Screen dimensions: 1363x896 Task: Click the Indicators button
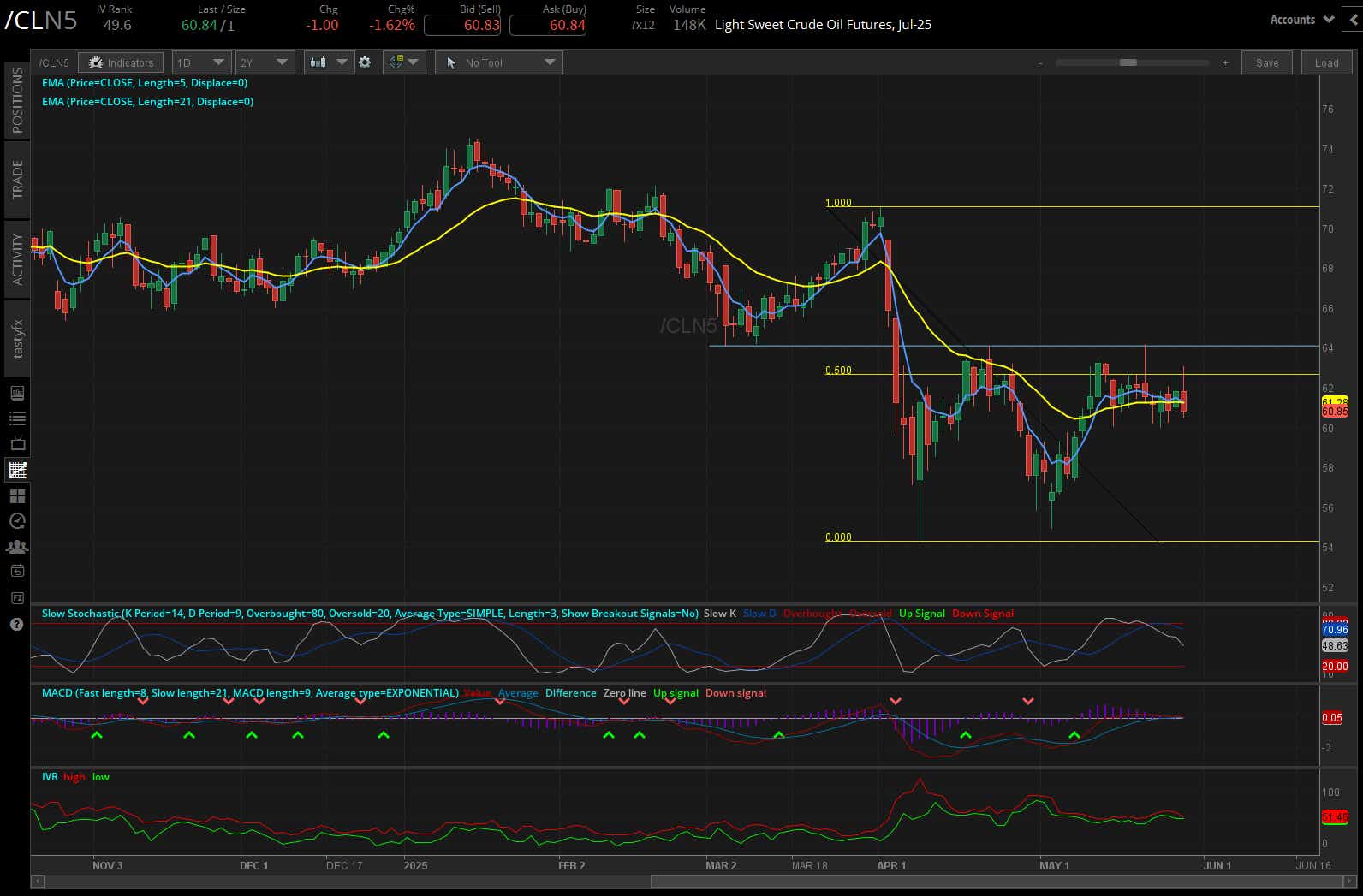(121, 62)
